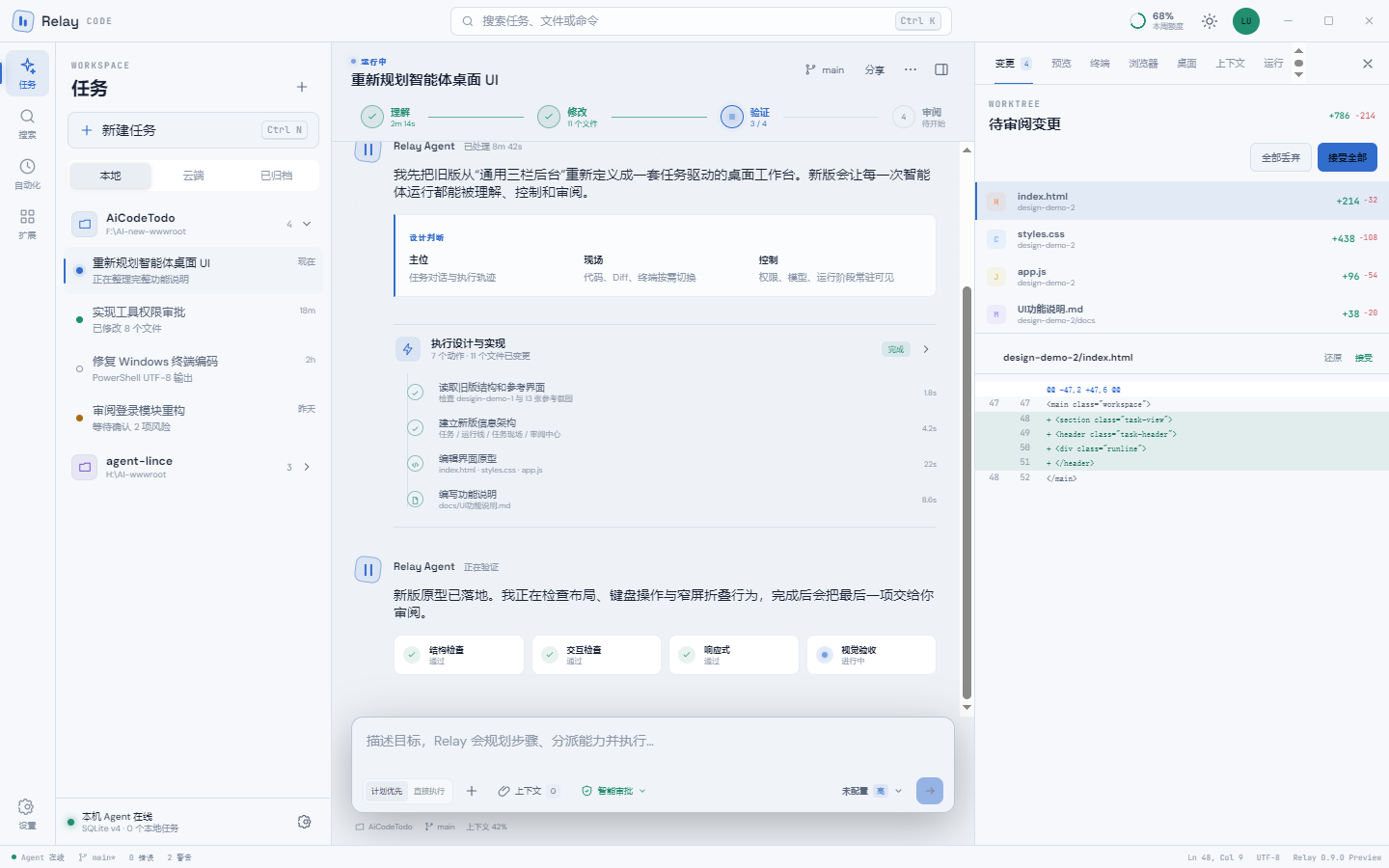Image resolution: width=1389 pixels, height=868 pixels.
Task: Select the 直接执行 mode
Action: [x=429, y=791]
